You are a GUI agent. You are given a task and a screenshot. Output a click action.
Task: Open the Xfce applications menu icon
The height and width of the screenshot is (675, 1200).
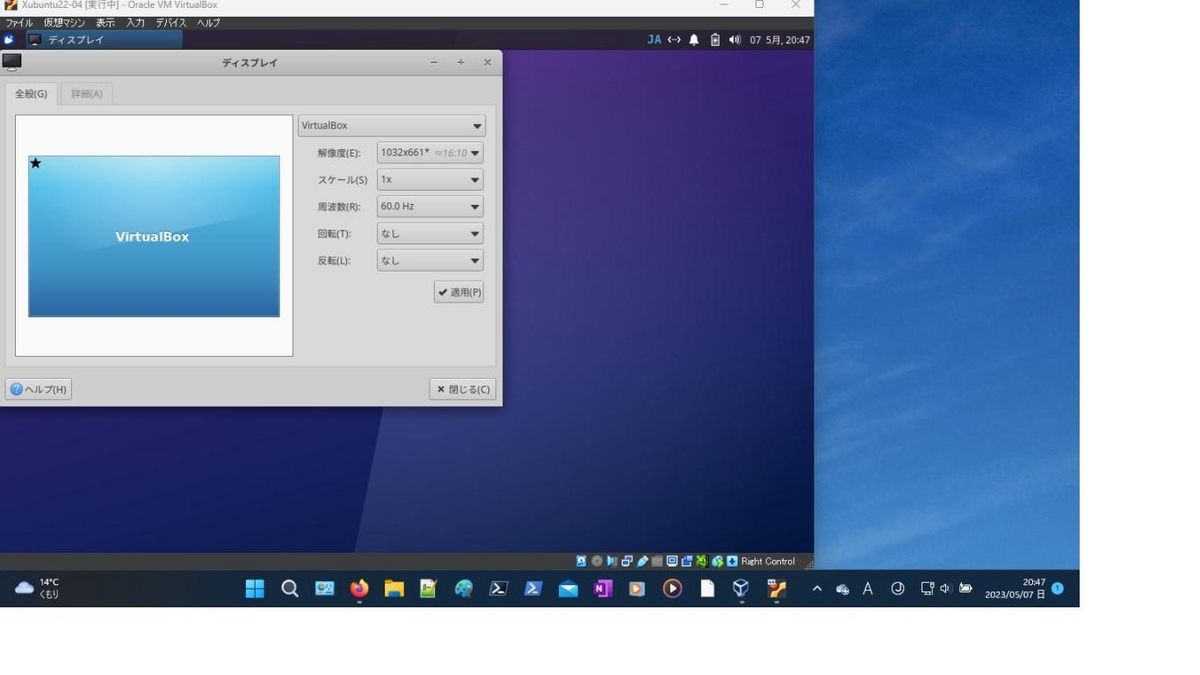click(x=9, y=40)
